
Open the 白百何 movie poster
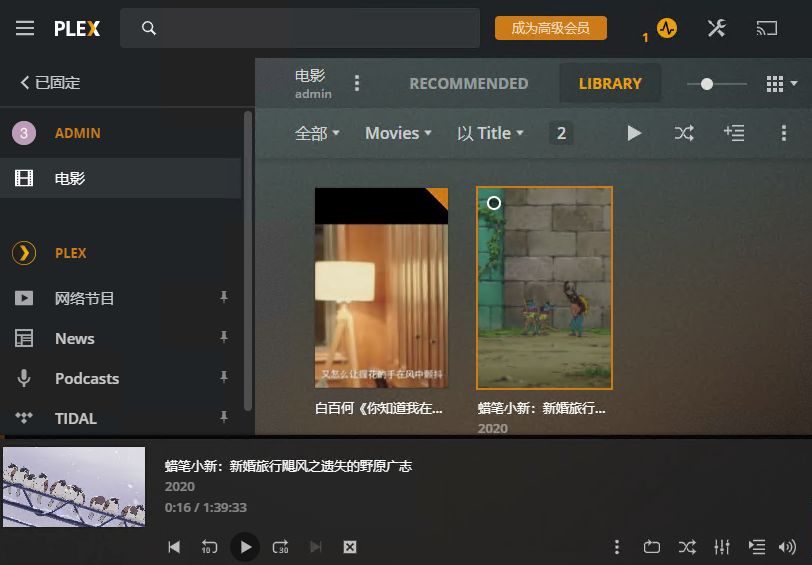click(x=381, y=288)
